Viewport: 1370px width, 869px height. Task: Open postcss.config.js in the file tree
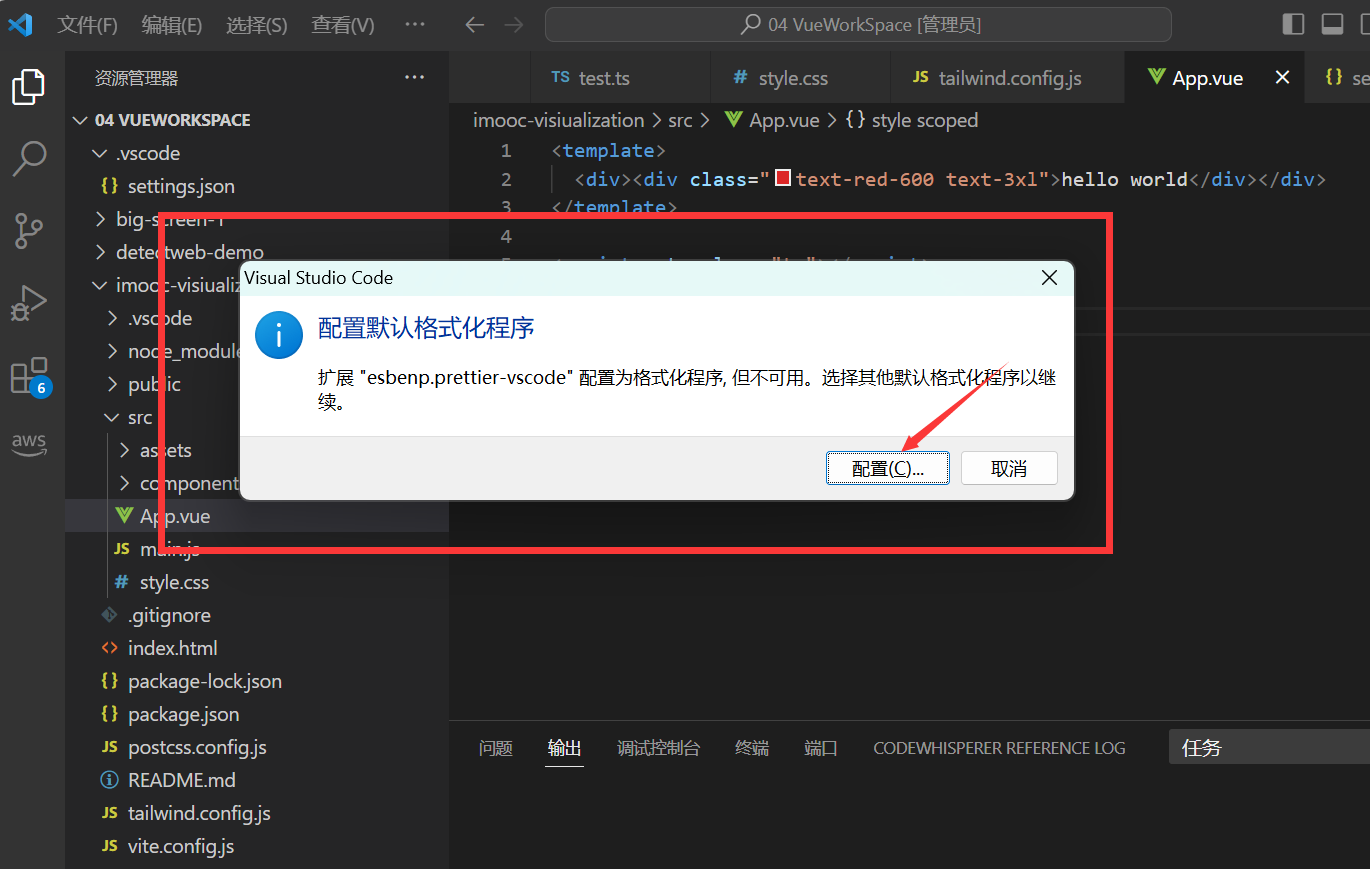257,747
